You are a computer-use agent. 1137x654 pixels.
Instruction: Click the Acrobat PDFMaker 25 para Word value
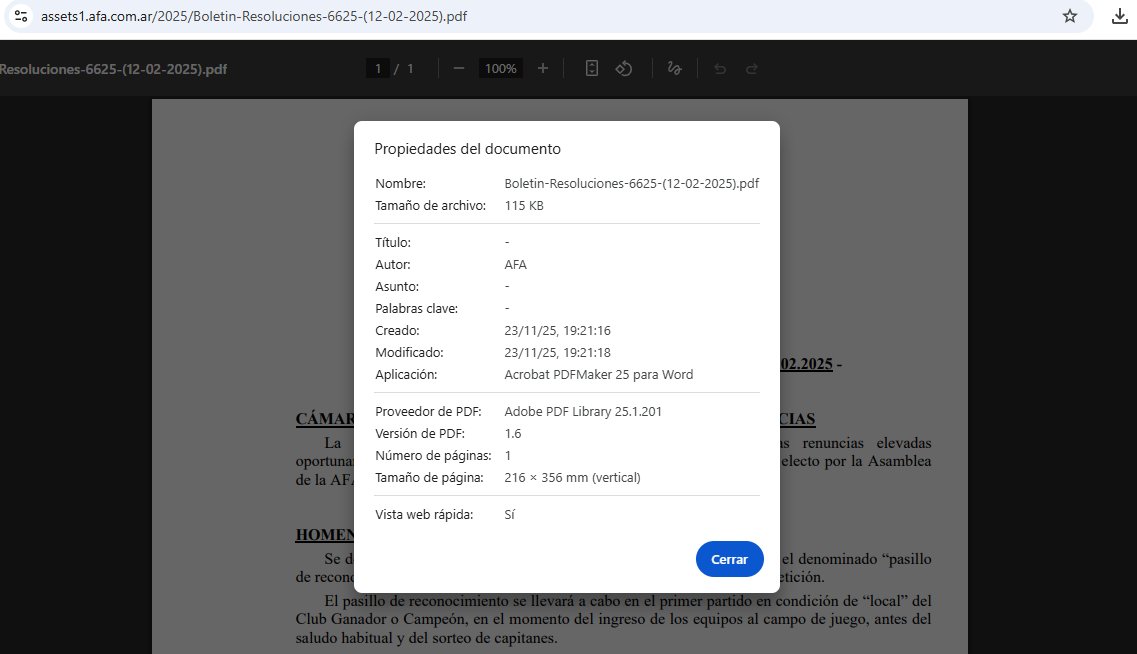[599, 374]
